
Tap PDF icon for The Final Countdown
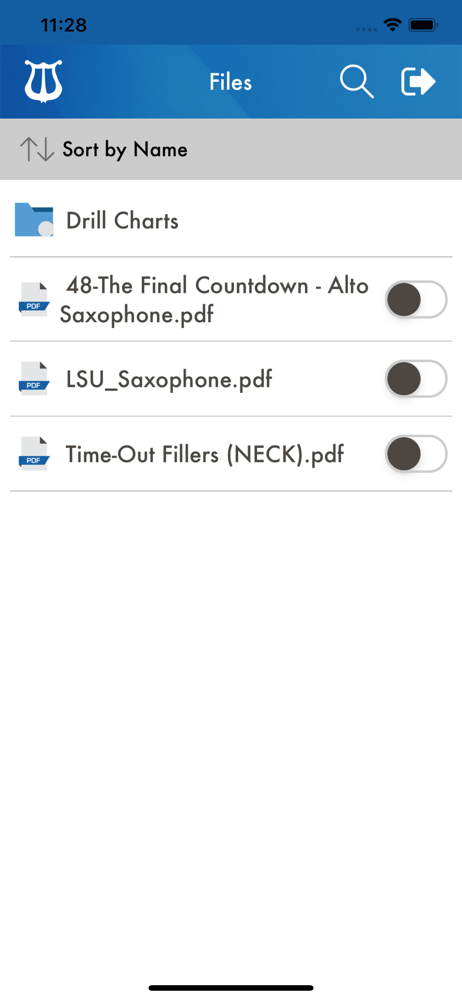pos(34,299)
